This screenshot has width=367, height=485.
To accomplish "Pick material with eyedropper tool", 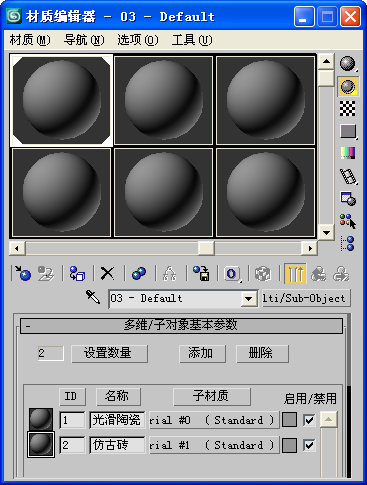I will [x=93, y=297].
